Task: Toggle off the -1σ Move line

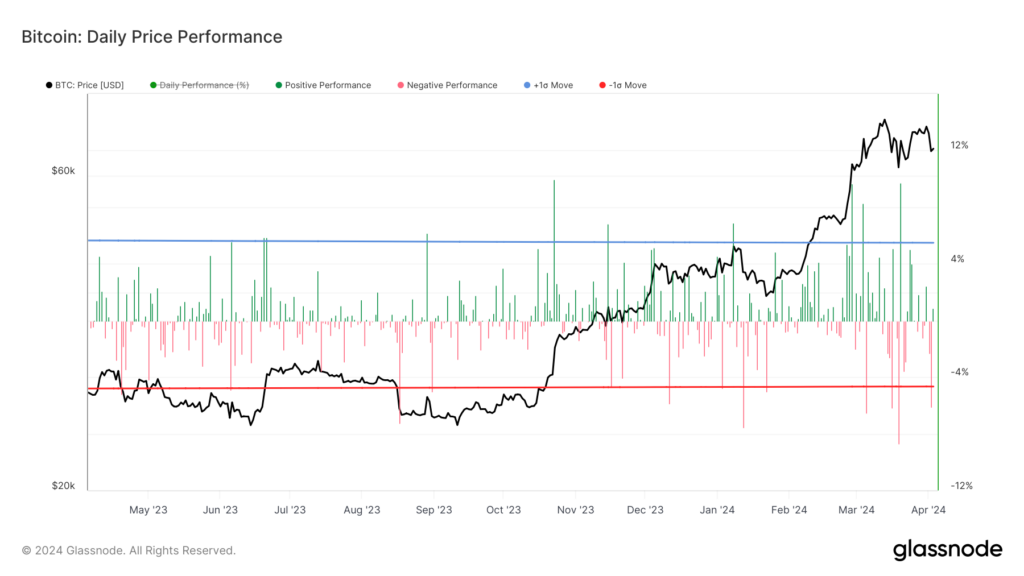Action: tap(628, 85)
